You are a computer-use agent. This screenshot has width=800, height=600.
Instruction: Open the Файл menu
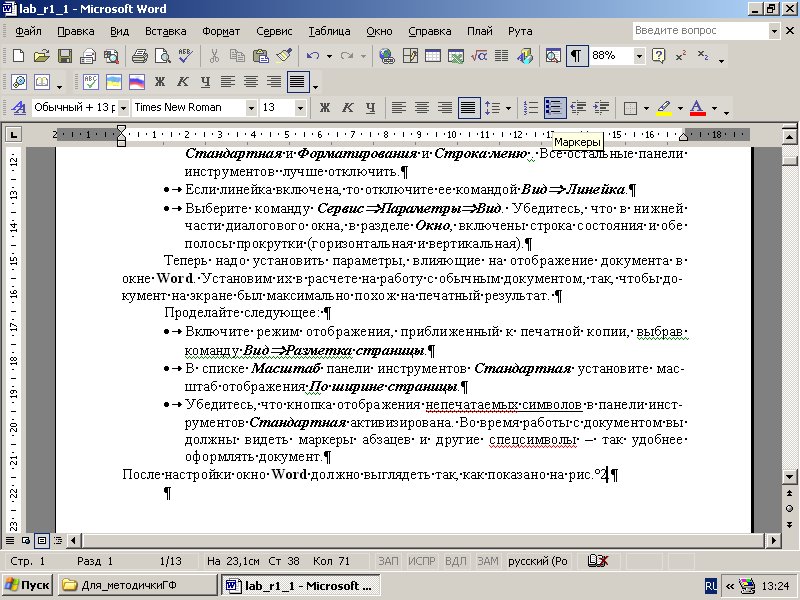pos(28,31)
